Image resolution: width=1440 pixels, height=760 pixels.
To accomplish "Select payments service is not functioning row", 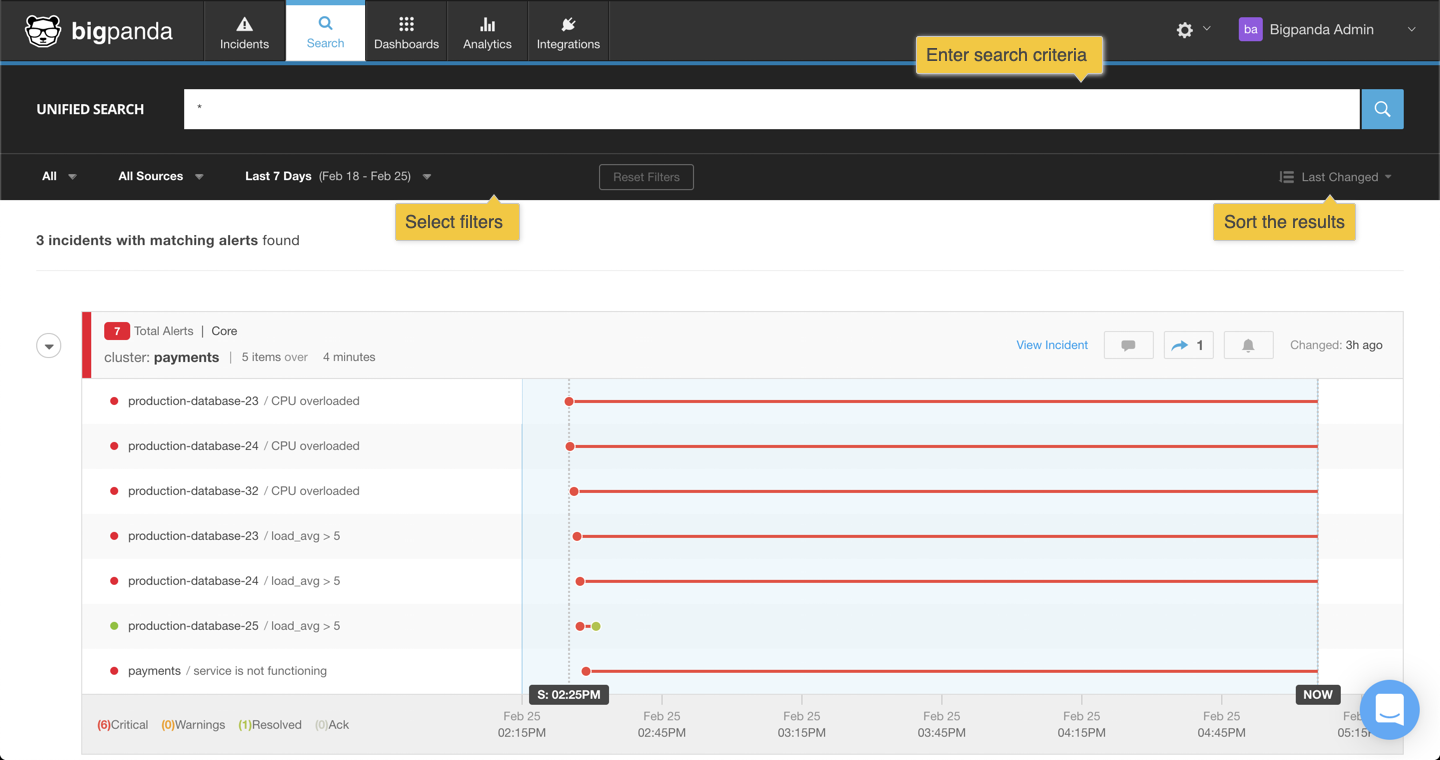I will click(742, 671).
